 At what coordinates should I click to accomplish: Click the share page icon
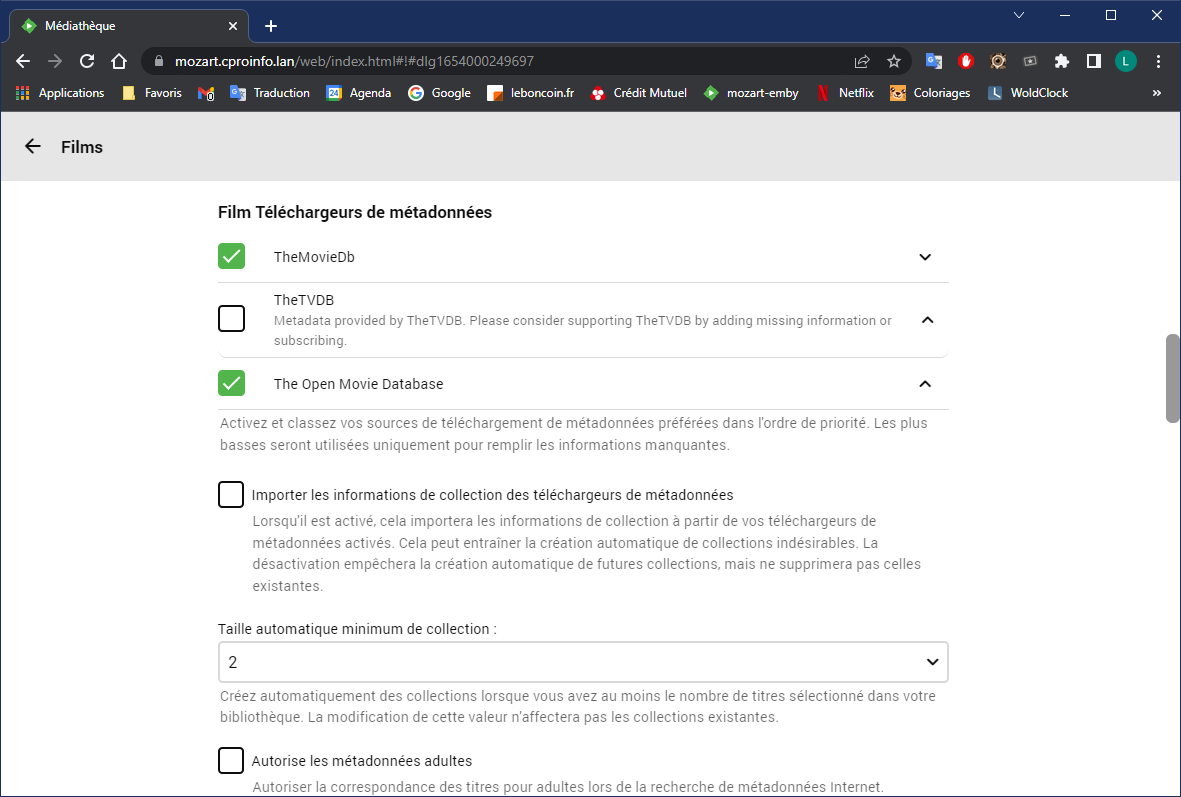pos(862,61)
